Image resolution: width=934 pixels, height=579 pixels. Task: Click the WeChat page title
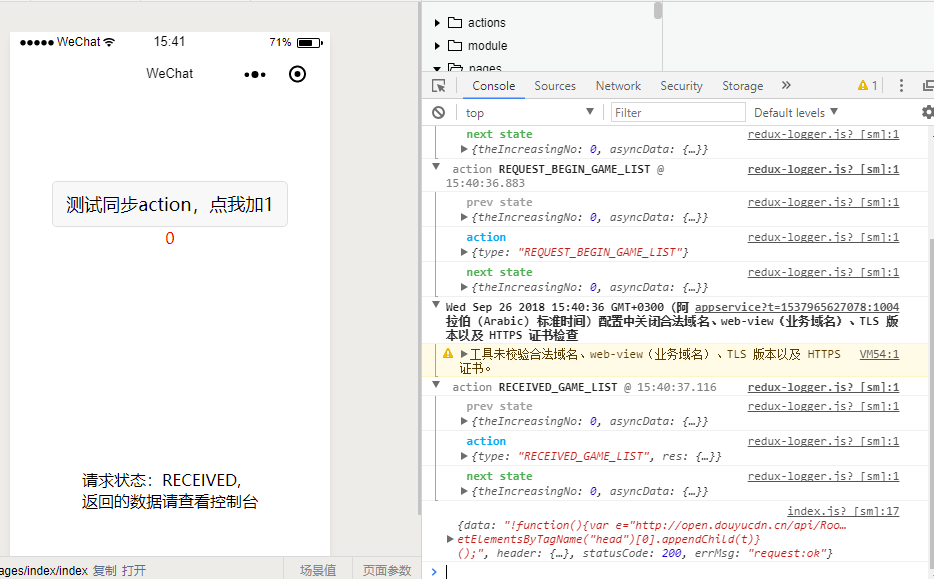pos(170,73)
